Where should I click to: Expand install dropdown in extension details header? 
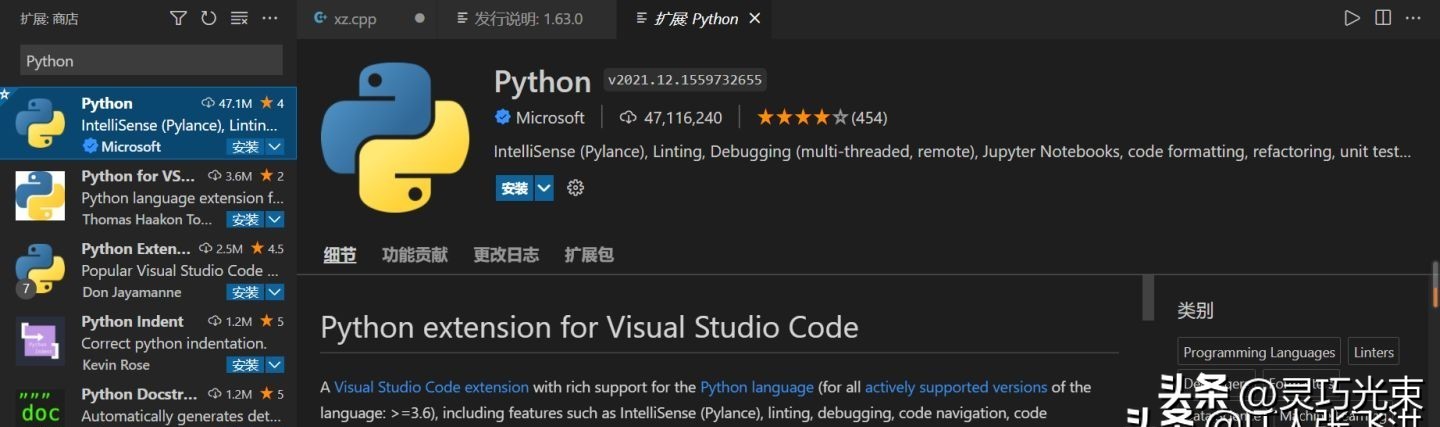click(x=544, y=188)
